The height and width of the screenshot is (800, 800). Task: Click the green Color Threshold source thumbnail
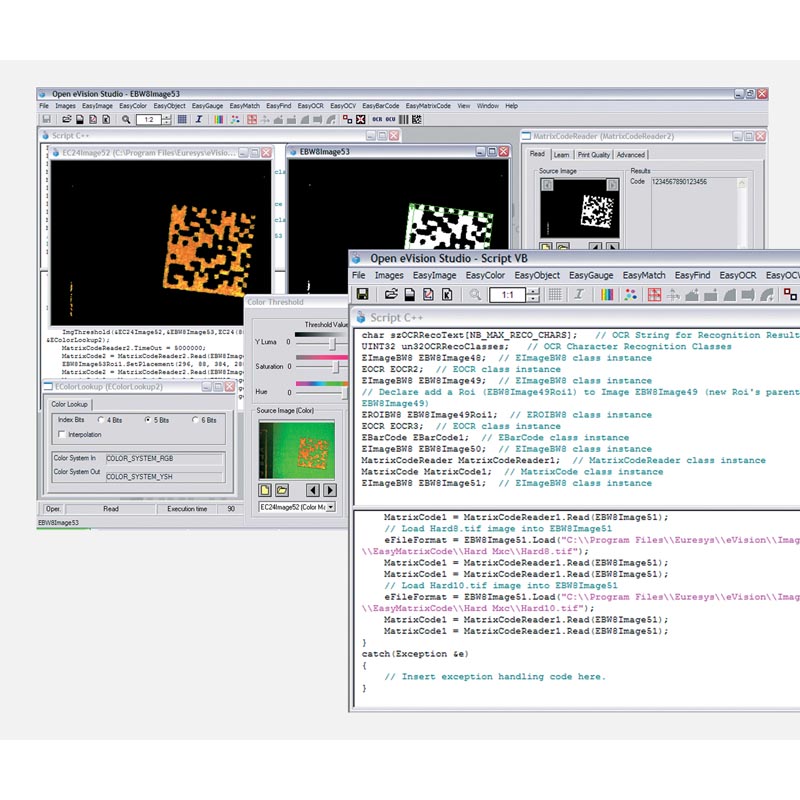point(297,449)
